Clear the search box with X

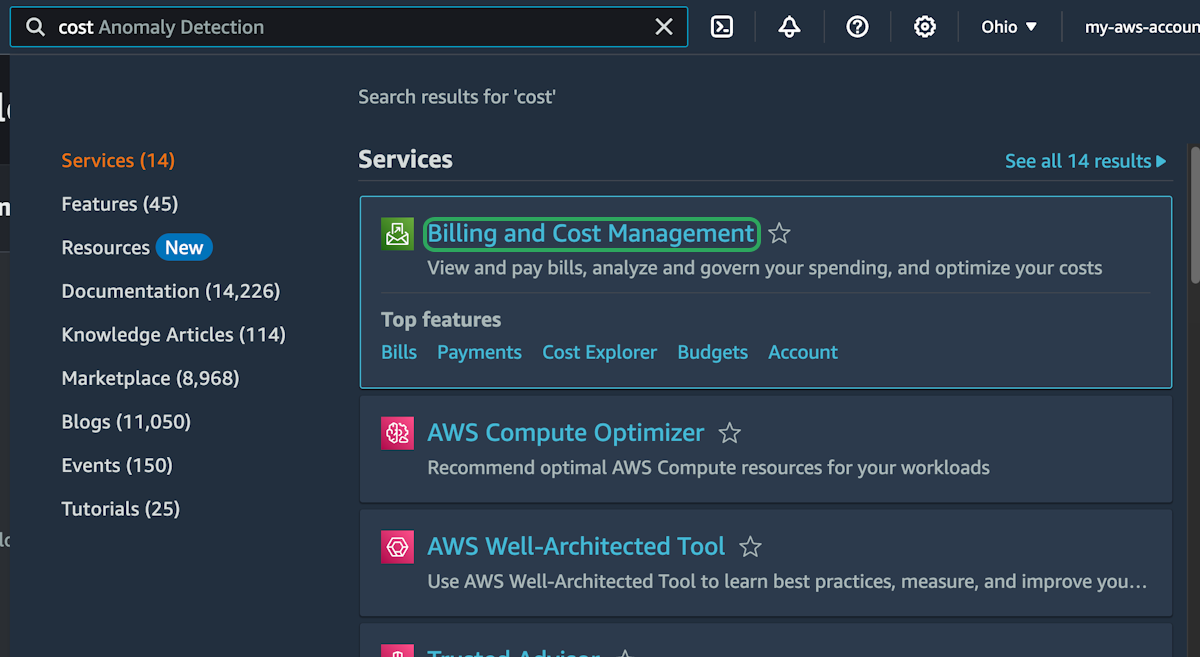point(664,27)
